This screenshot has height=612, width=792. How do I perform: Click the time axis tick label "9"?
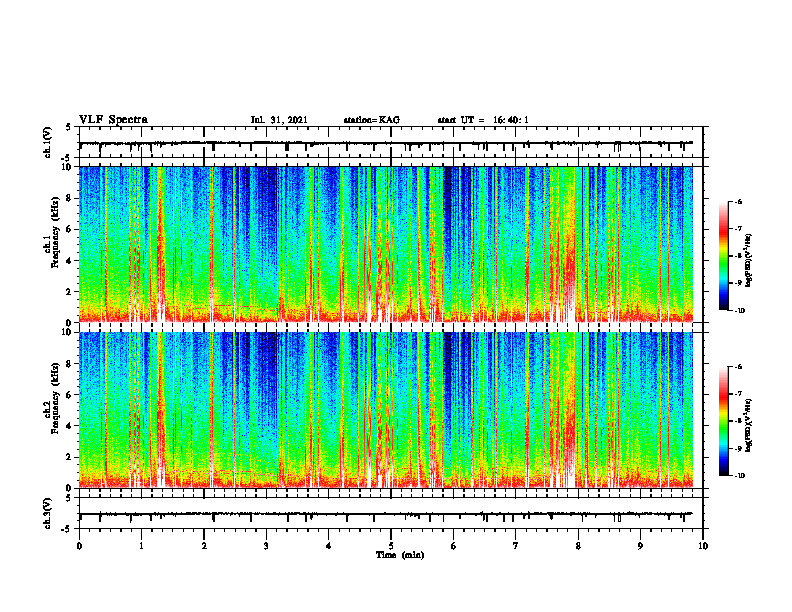click(x=640, y=546)
